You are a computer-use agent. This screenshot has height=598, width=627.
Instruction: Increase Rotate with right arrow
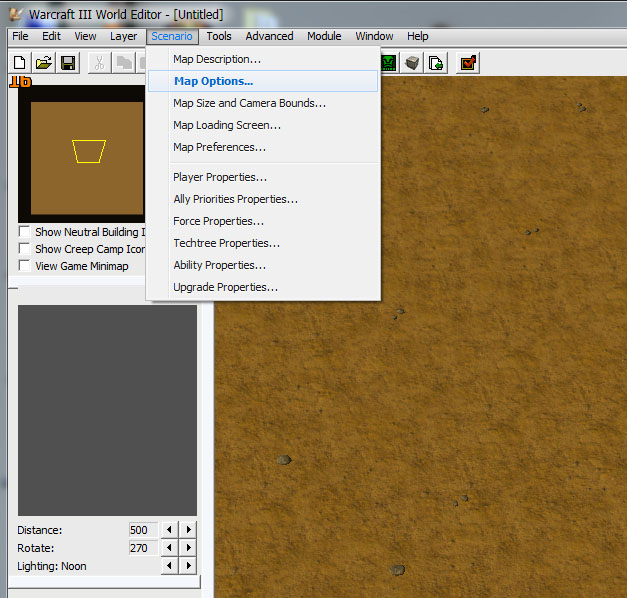point(188,548)
